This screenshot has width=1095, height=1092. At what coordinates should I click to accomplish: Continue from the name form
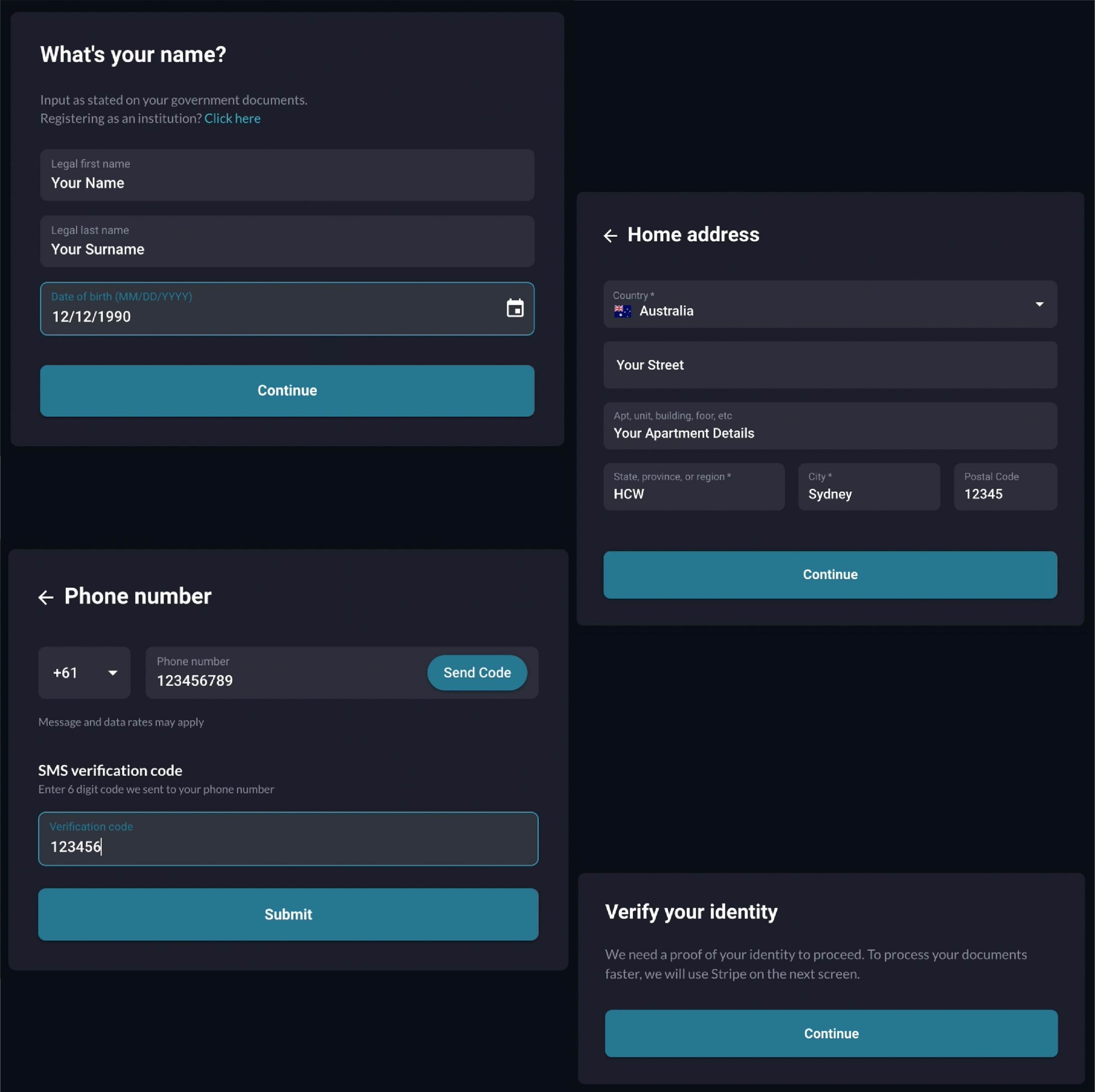pos(287,390)
